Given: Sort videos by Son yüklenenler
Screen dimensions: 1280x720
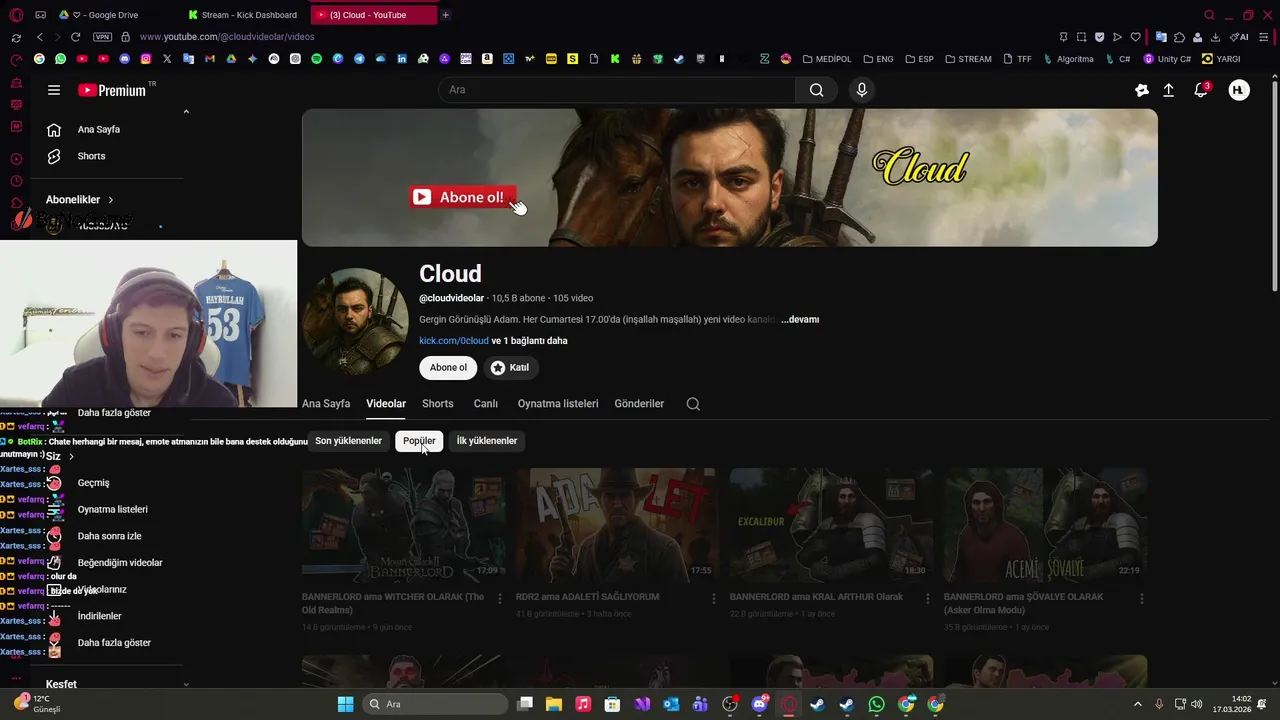Looking at the screenshot, I should coord(348,441).
